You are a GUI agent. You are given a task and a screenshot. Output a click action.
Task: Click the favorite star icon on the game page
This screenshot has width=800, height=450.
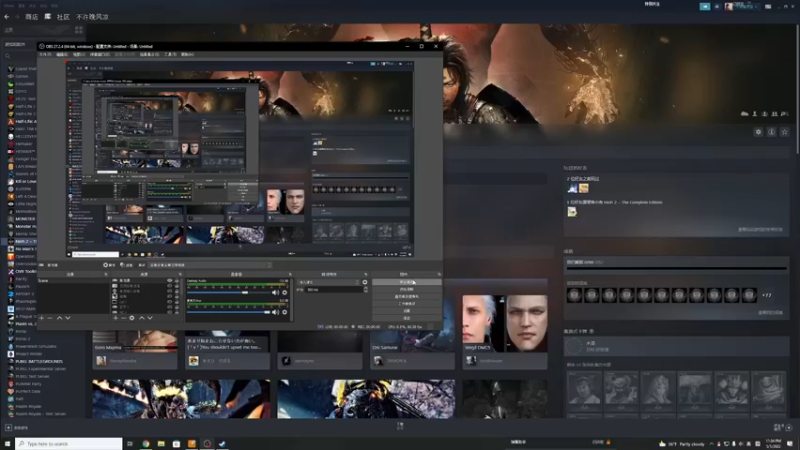pos(785,132)
